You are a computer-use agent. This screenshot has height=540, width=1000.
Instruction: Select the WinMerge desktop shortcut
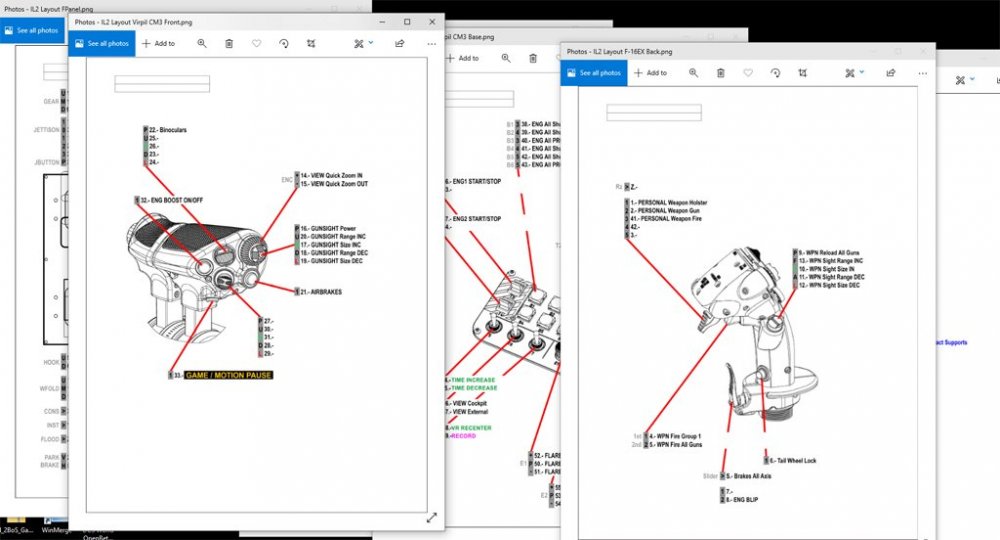coord(53,532)
